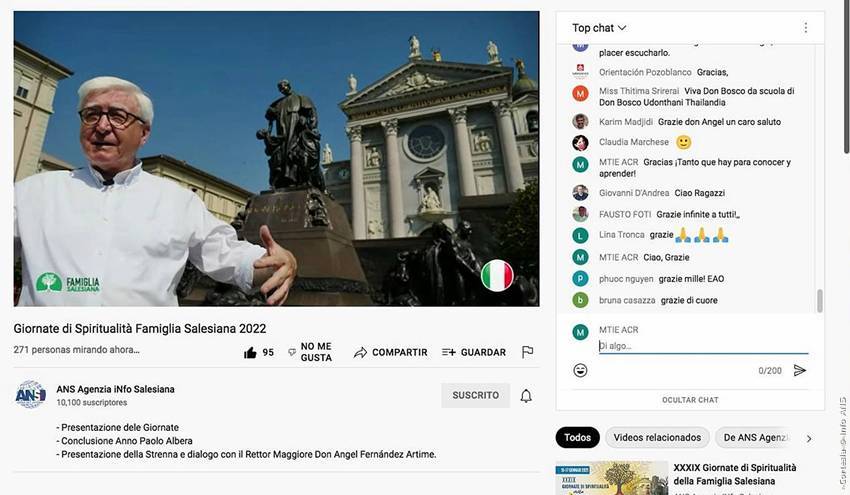Report the video with flag icon
The image size is (850, 495).
(x=527, y=352)
